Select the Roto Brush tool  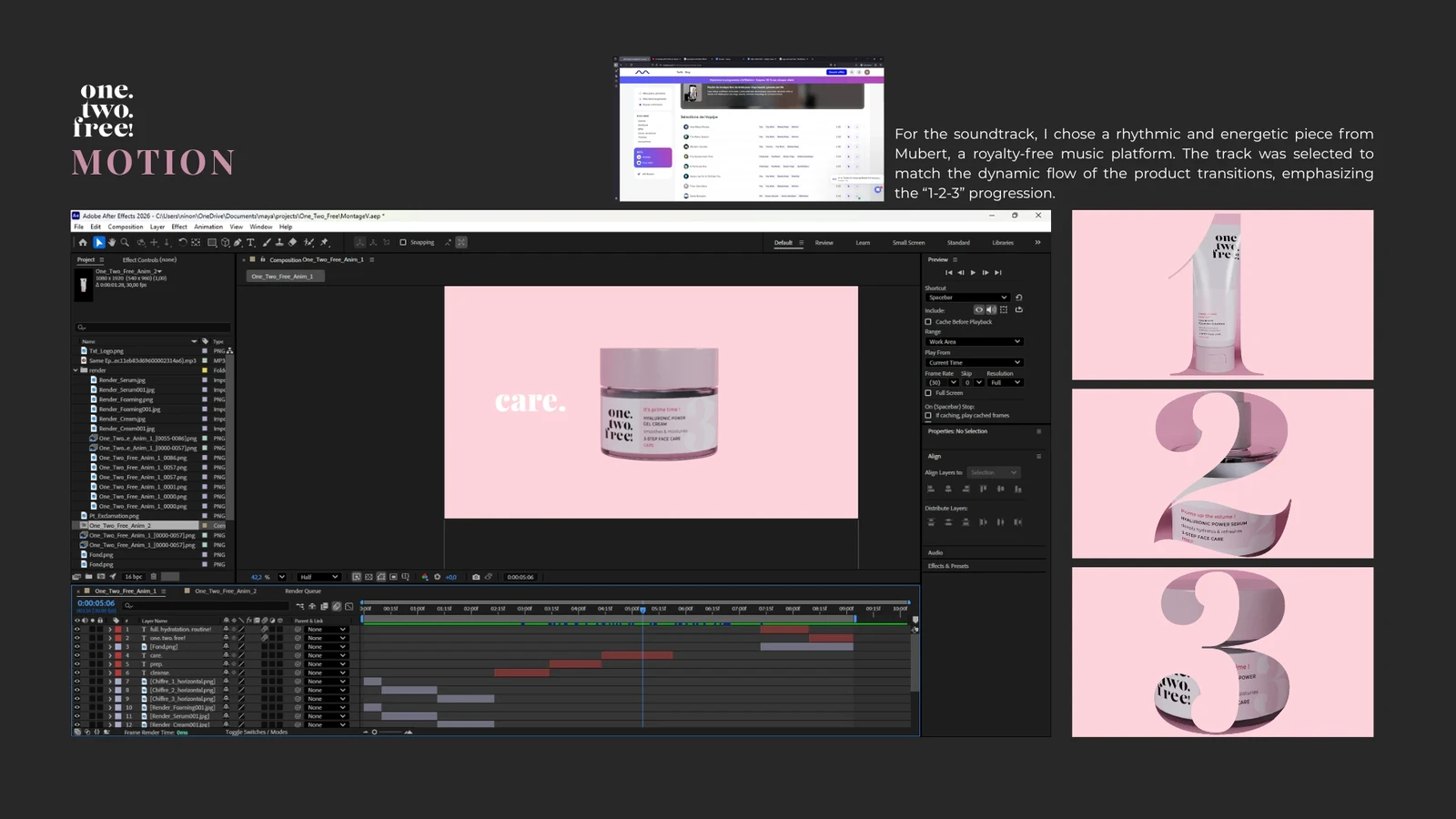click(309, 243)
